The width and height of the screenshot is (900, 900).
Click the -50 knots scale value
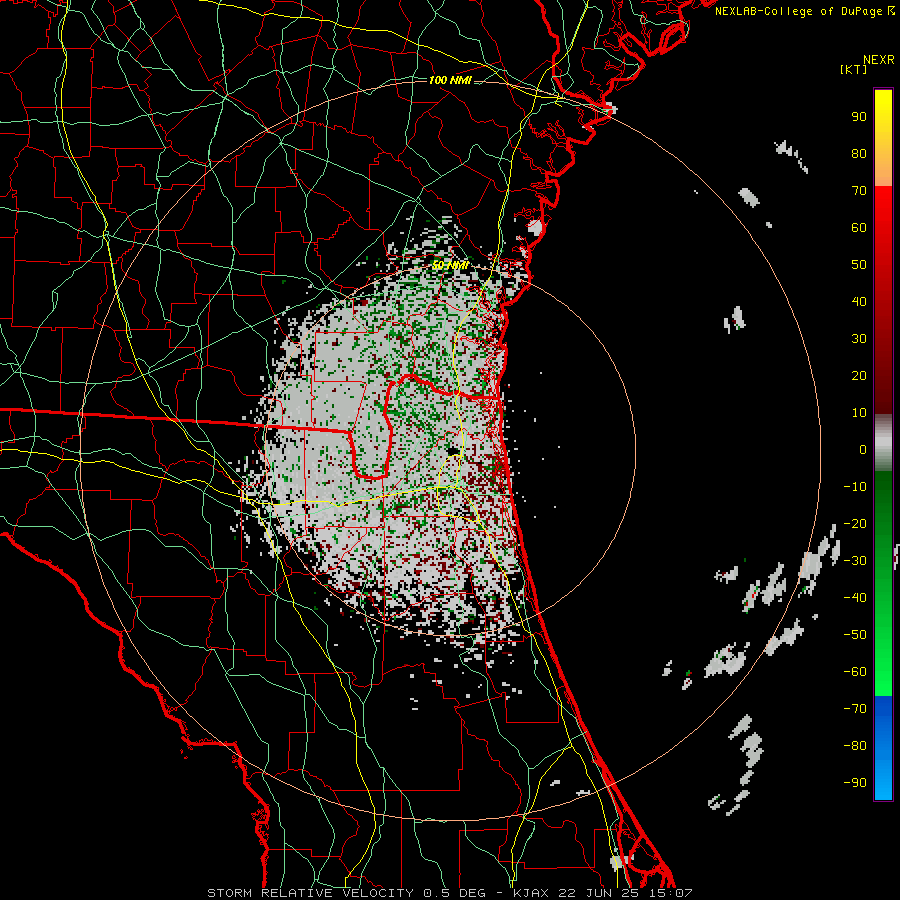pyautogui.click(x=855, y=635)
